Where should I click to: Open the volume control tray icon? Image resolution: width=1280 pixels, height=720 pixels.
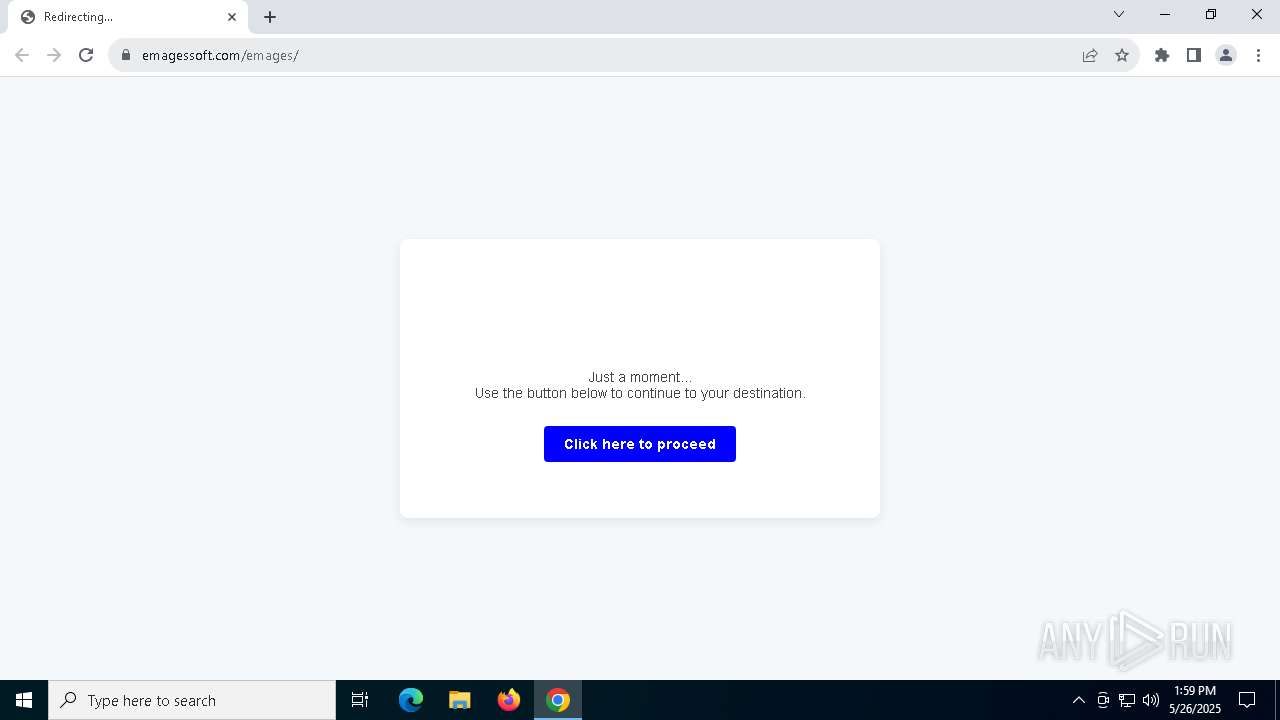point(1151,700)
